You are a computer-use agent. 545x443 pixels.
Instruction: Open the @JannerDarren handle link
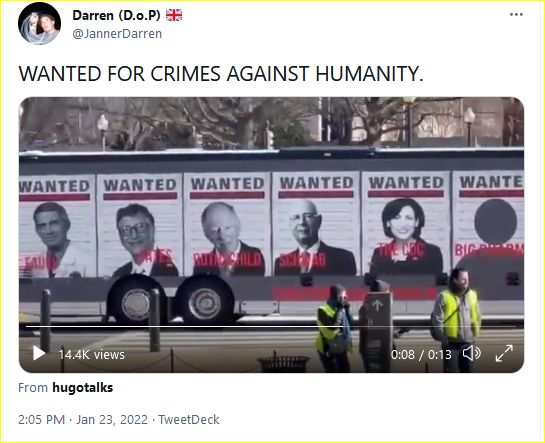click(117, 34)
